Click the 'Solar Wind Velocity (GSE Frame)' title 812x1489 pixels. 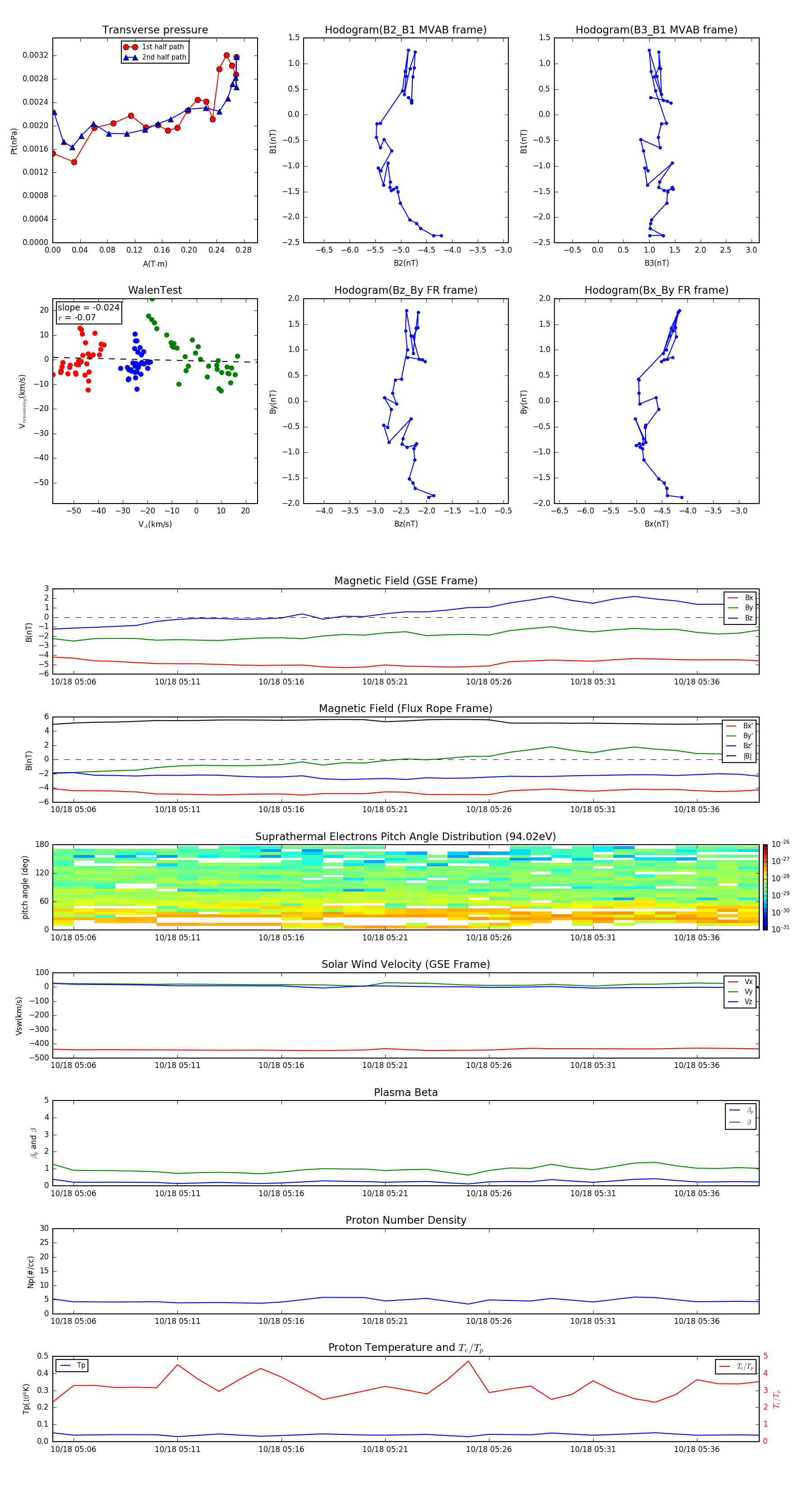pyautogui.click(x=406, y=964)
